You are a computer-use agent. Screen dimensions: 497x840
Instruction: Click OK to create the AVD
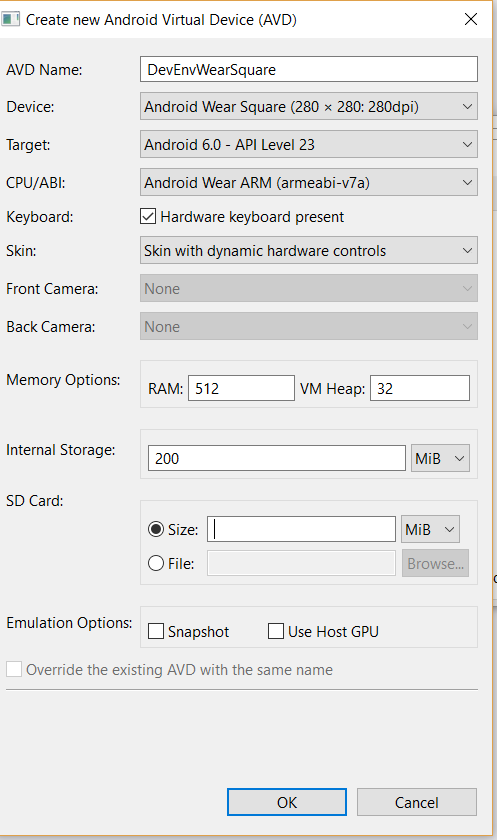(x=287, y=802)
